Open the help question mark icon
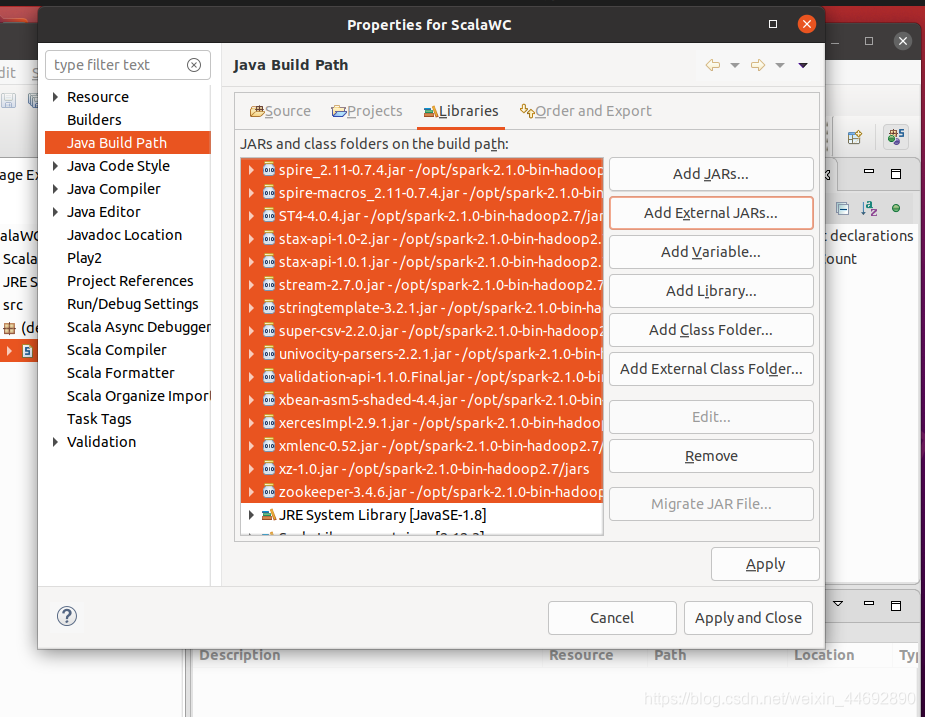925x717 pixels. [x=67, y=616]
